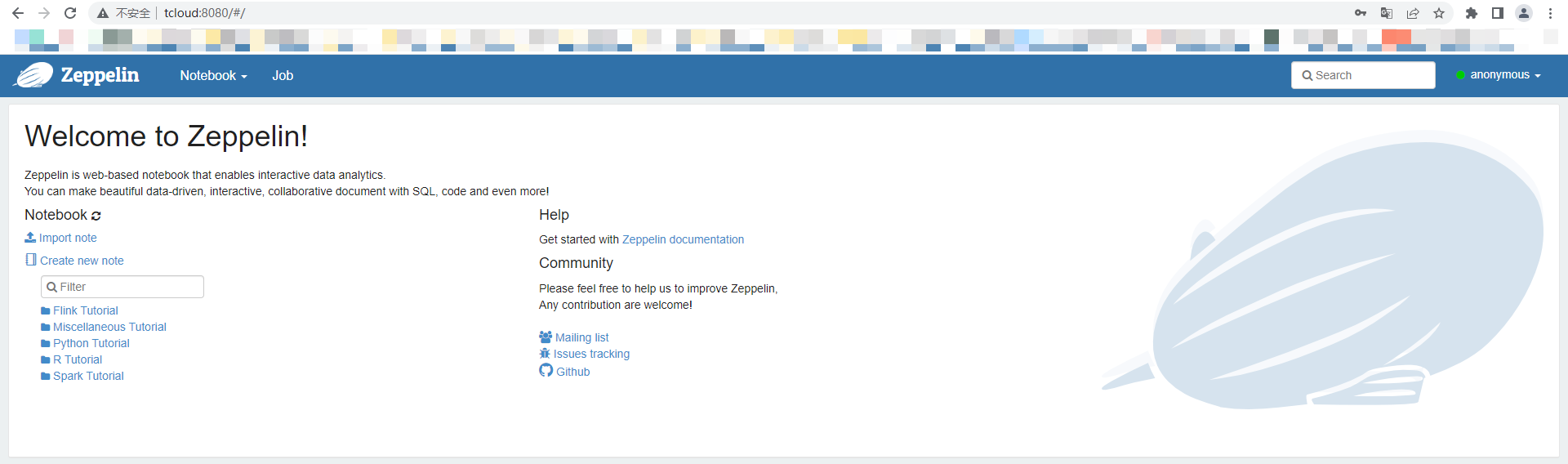Expand the Python Tutorial folder

click(85, 343)
